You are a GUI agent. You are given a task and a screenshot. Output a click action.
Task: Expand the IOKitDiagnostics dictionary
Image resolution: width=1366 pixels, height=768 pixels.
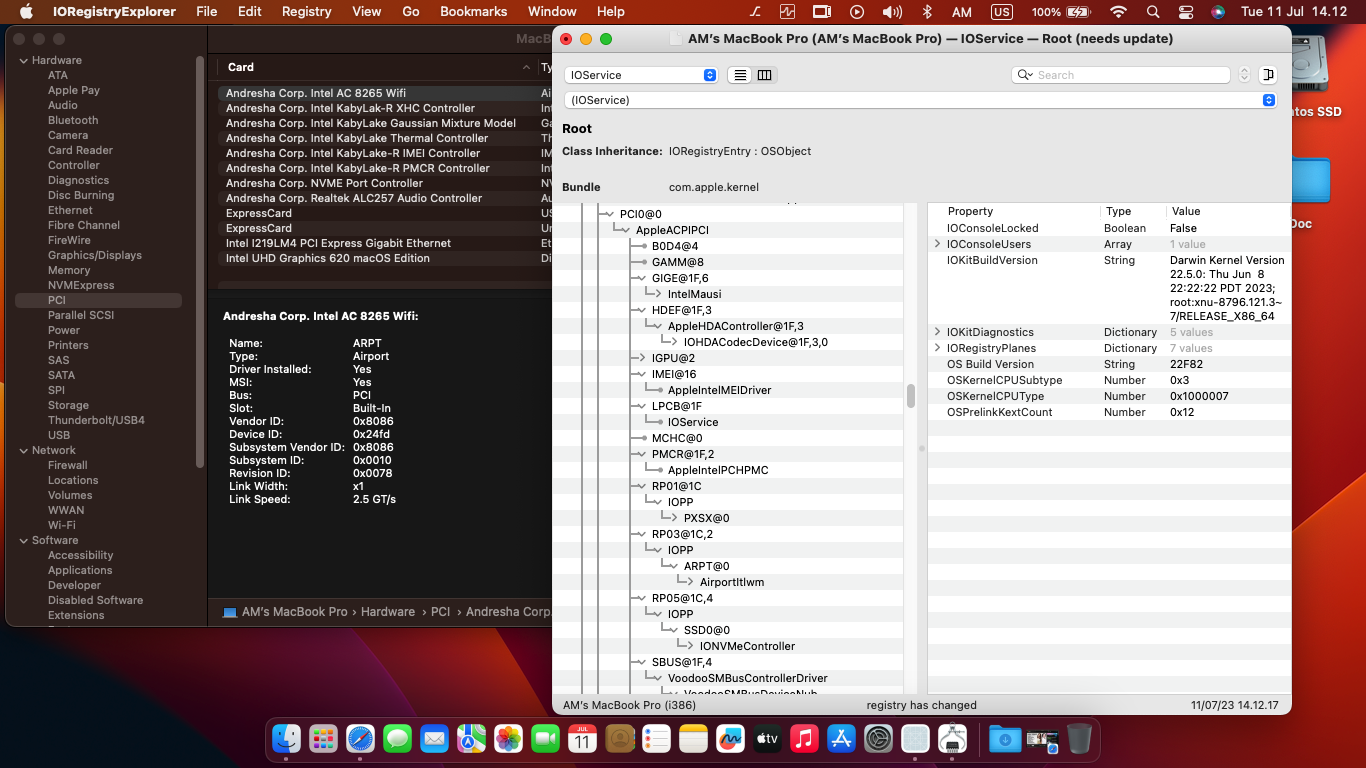937,332
